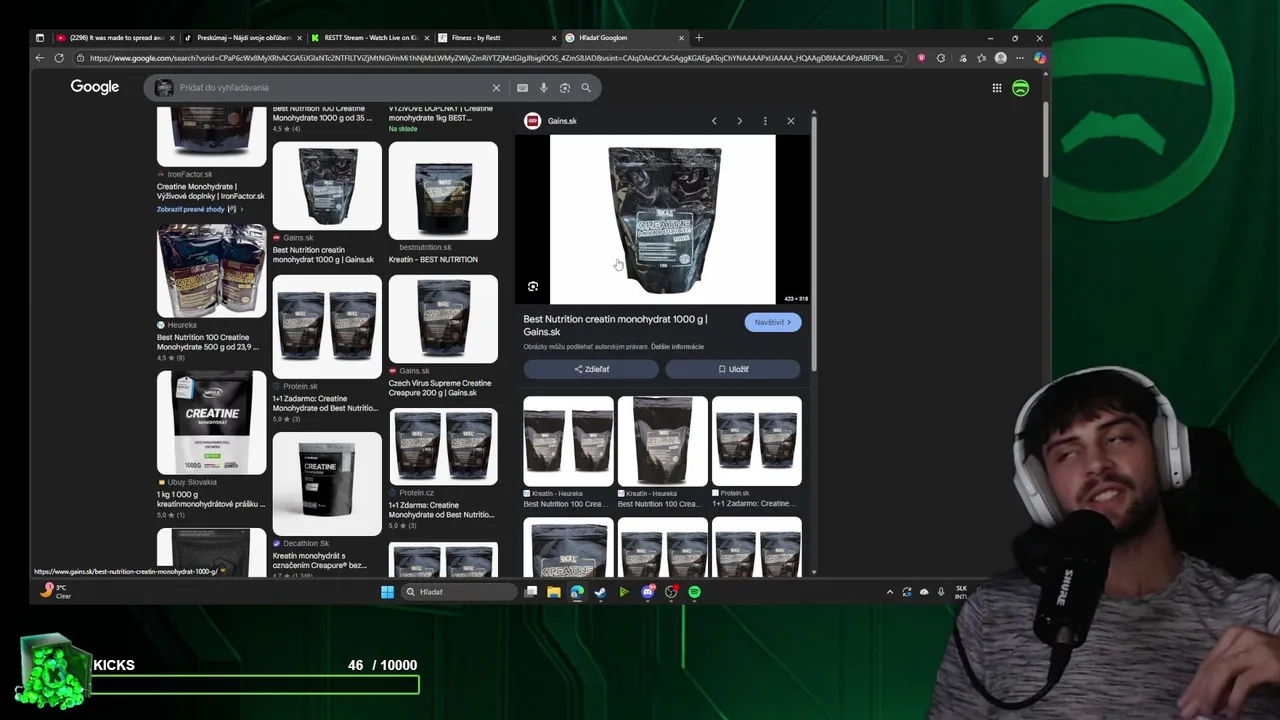Open the weather widget on taskbar
This screenshot has height=720, width=1280.
tap(55, 591)
